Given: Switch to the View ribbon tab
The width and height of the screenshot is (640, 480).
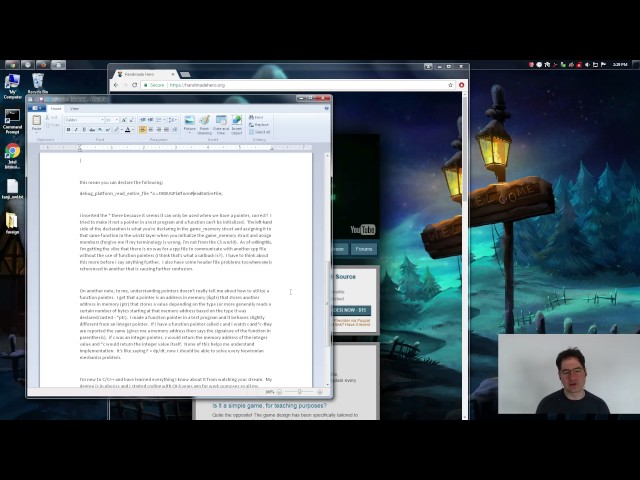Looking at the screenshot, I should click(x=74, y=109).
